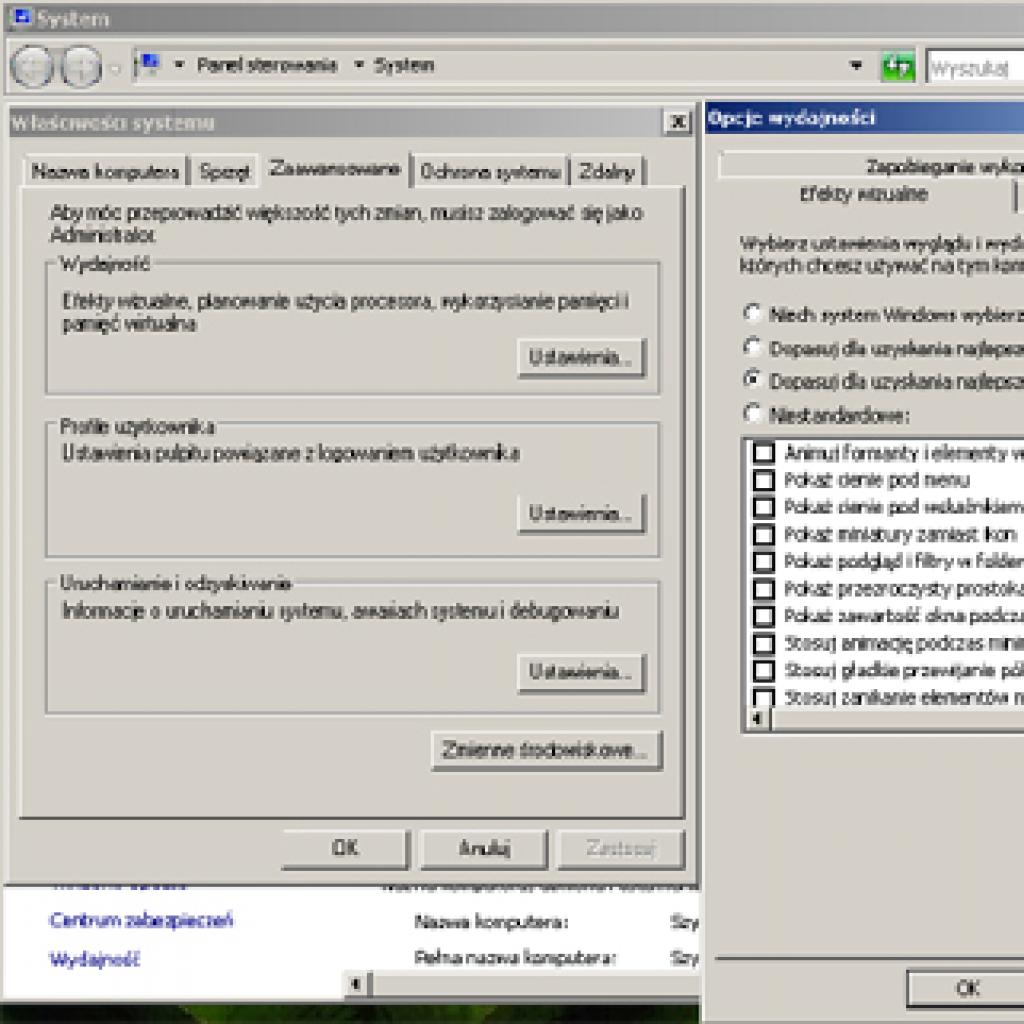
Task: Switch to Ochrona systemu tab
Action: click(490, 172)
